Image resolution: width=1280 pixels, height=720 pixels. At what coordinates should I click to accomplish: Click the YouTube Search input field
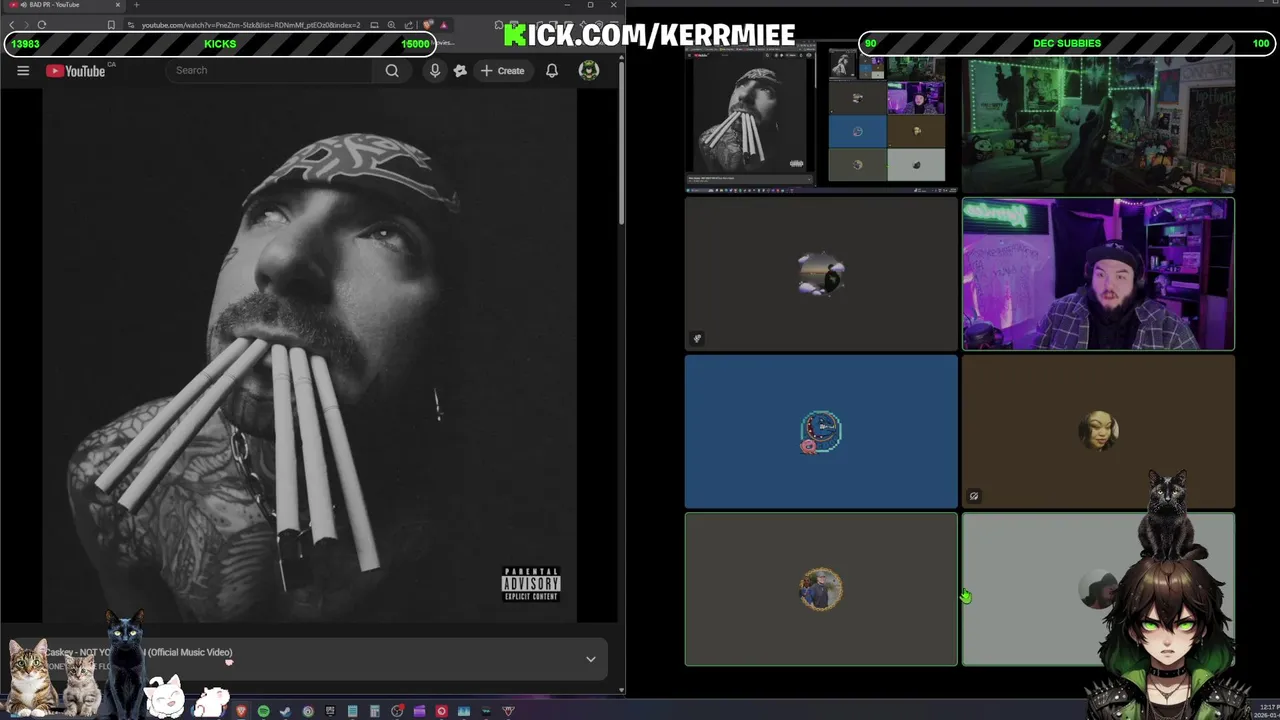pyautogui.click(x=270, y=70)
